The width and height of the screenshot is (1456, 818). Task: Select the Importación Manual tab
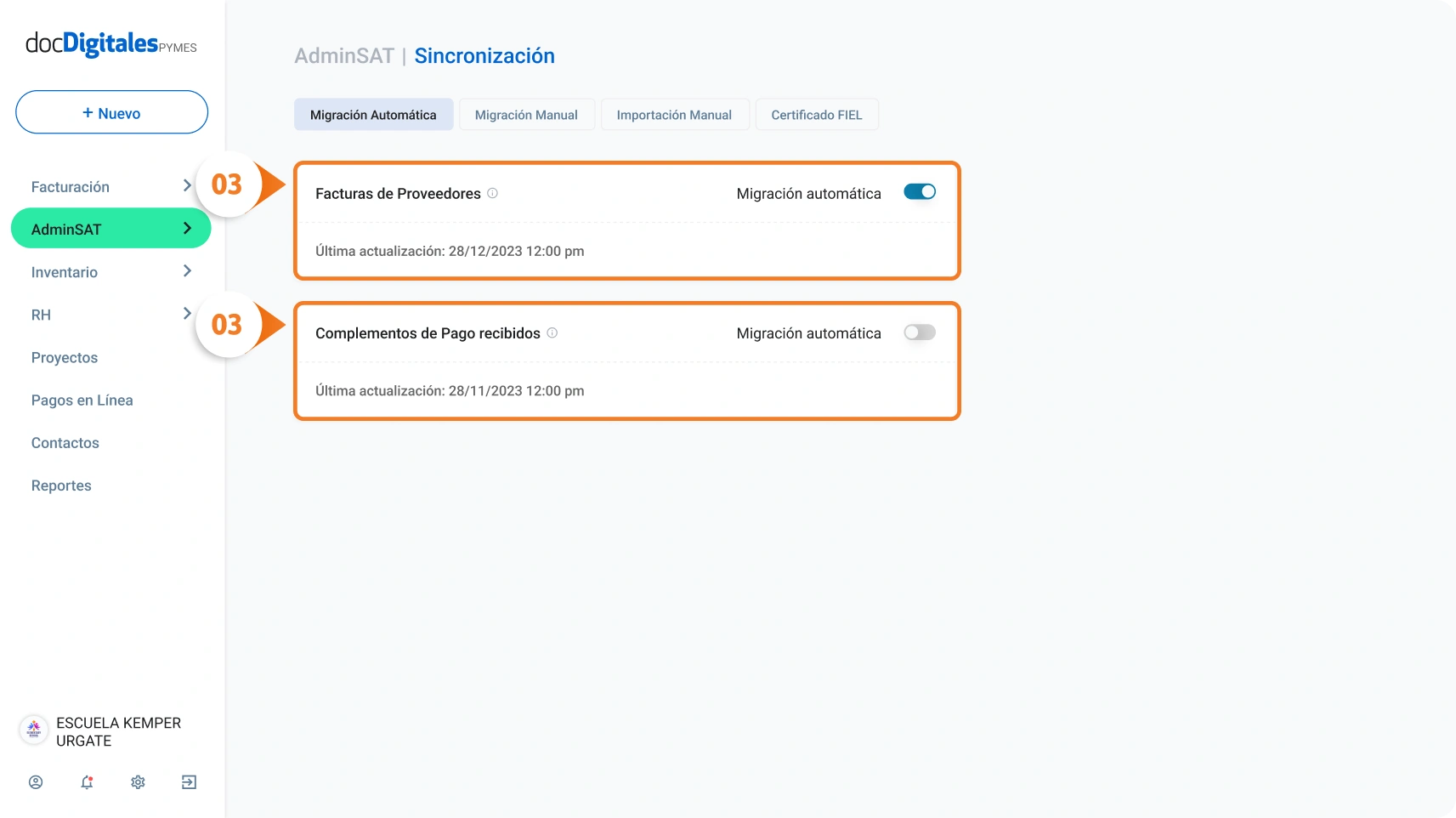click(674, 115)
